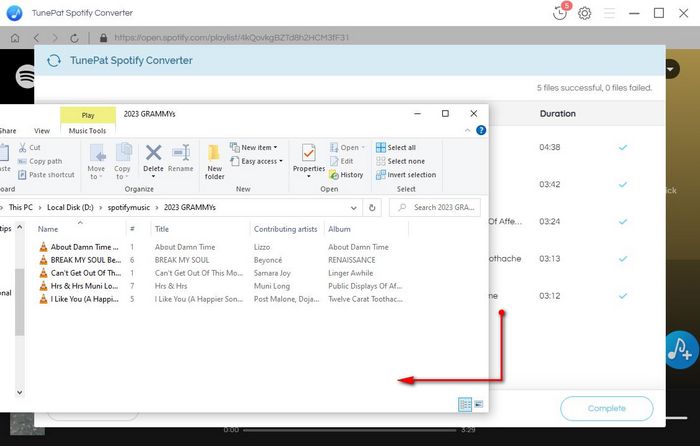
Task: Switch Explorer to large icons view
Action: 479,404
